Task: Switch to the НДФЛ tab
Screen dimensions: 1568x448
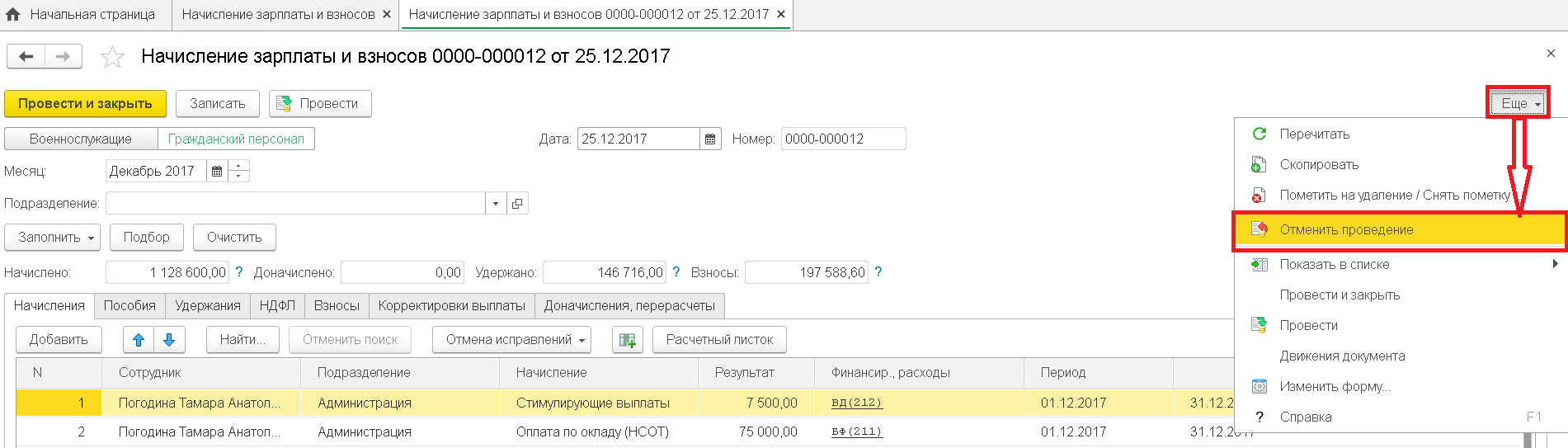Action: tap(277, 305)
